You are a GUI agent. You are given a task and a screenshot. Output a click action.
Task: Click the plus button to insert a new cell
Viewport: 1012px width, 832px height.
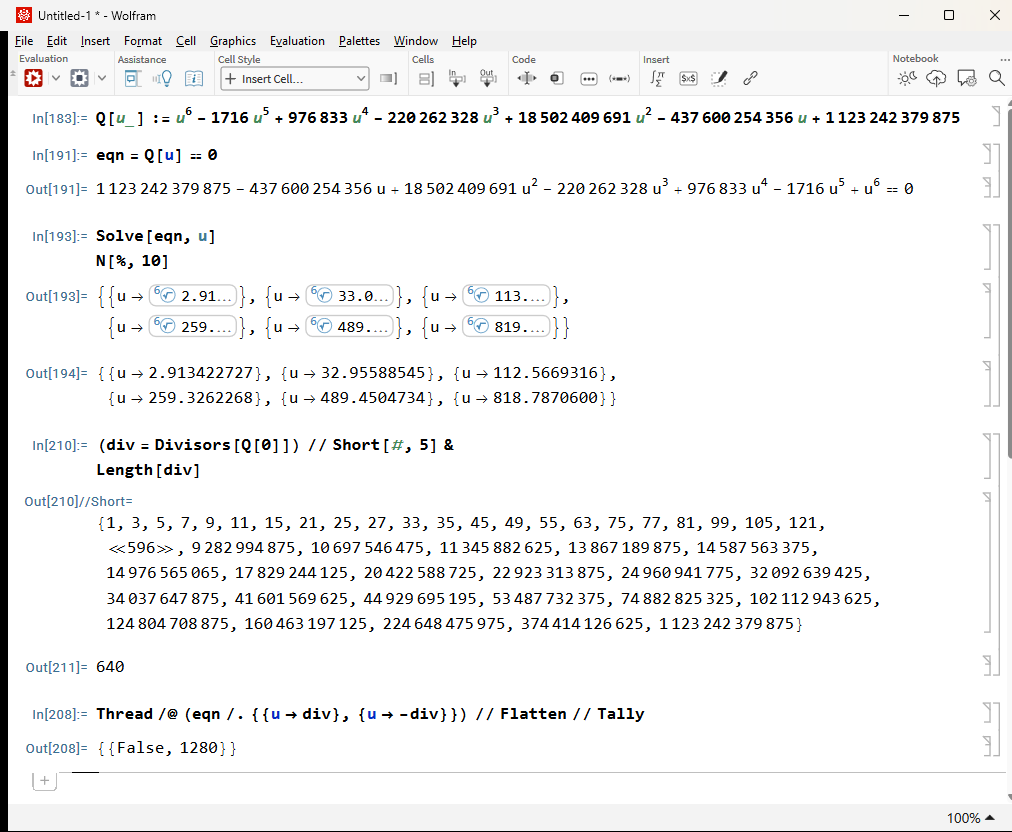[44, 780]
